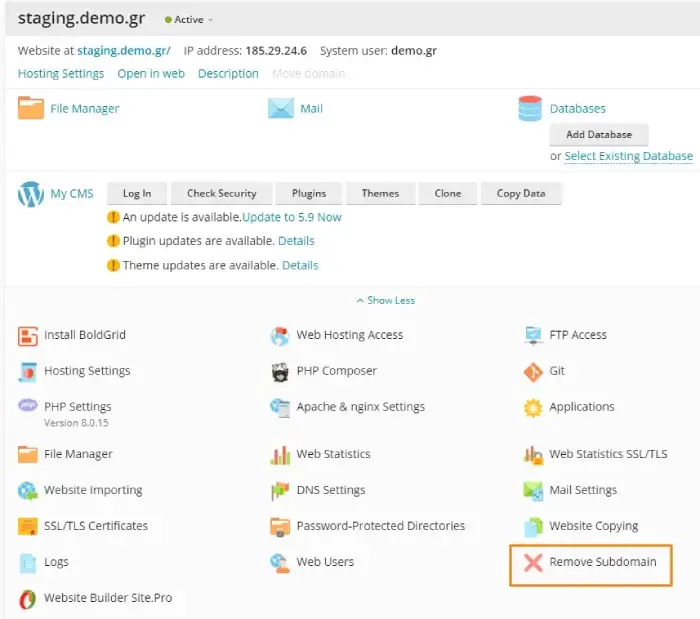700x619 pixels.
Task: Click the Website Importing label
Action: pyautogui.click(x=93, y=490)
